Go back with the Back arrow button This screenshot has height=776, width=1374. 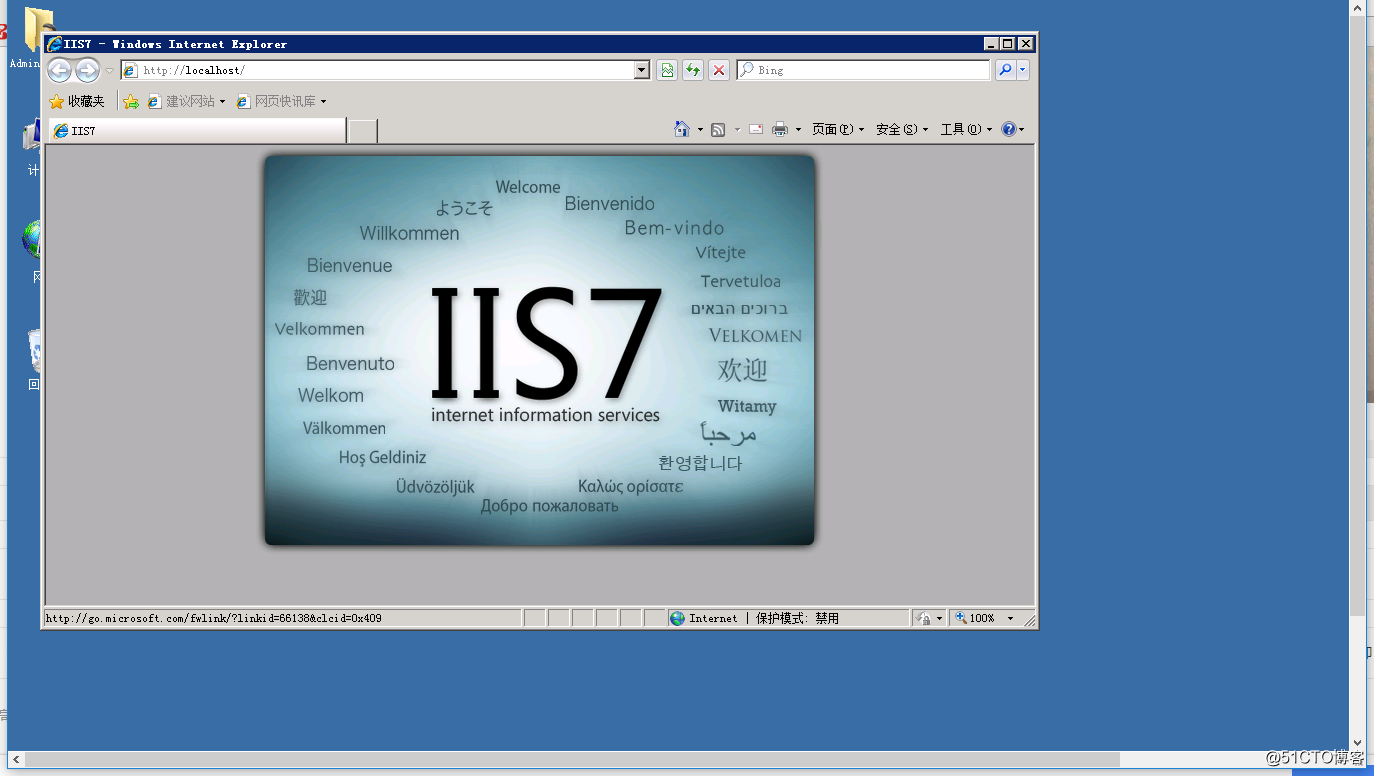click(59, 70)
